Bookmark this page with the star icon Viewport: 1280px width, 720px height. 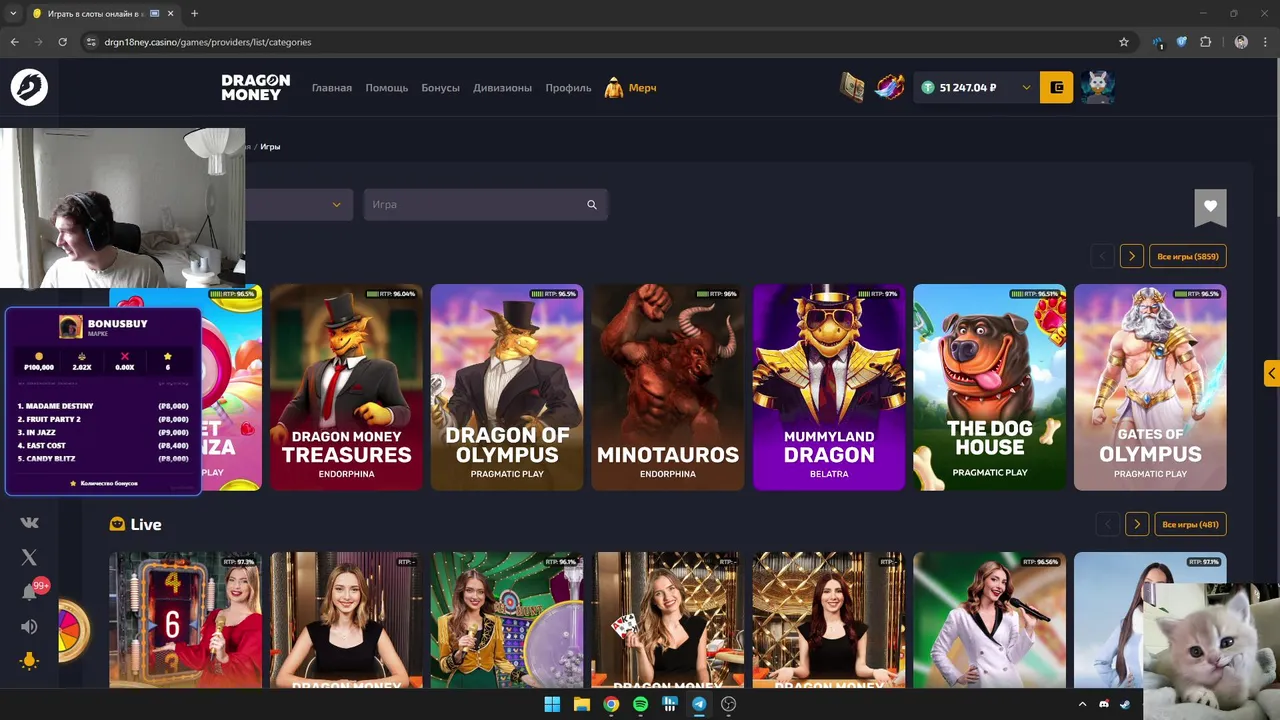pos(1124,42)
